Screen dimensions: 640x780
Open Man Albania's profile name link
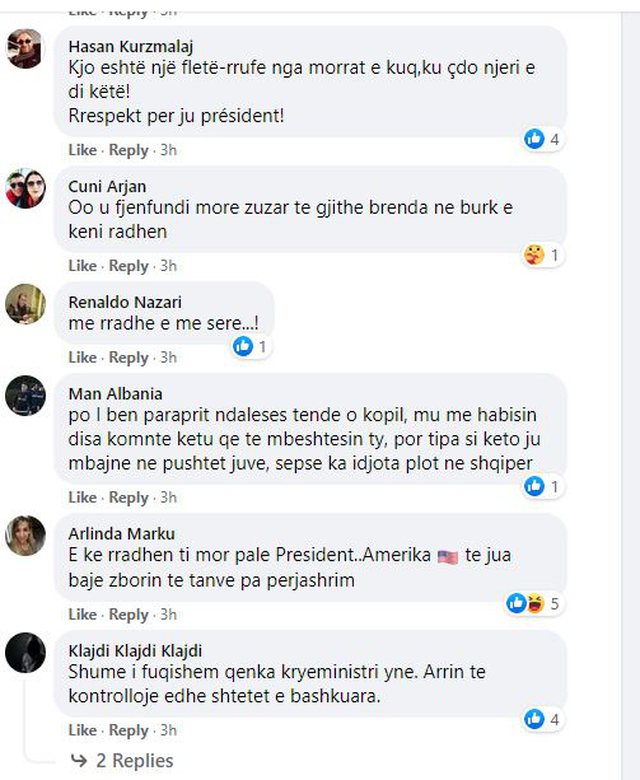pos(115,393)
